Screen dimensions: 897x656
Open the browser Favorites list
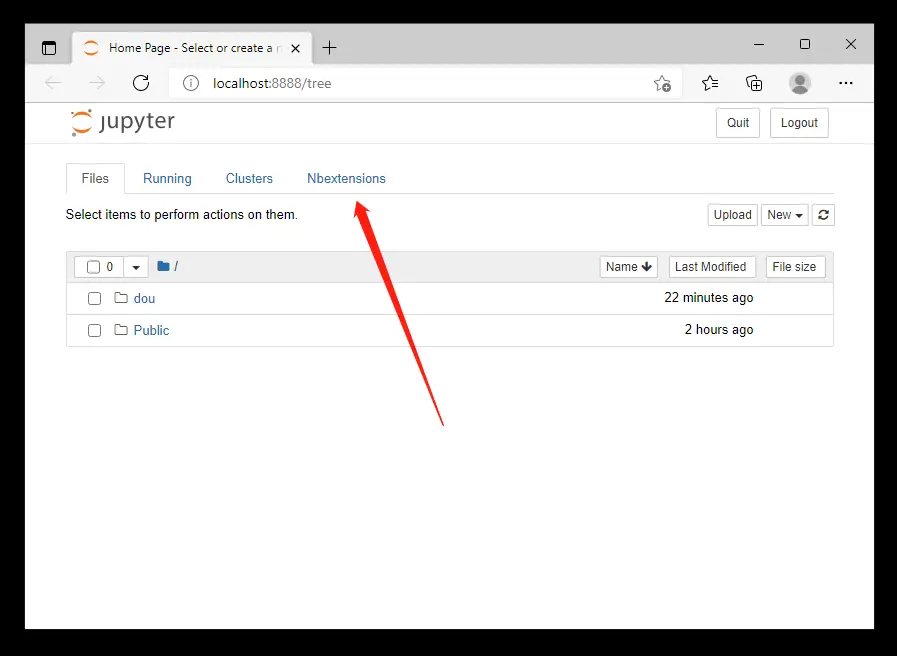(x=710, y=83)
